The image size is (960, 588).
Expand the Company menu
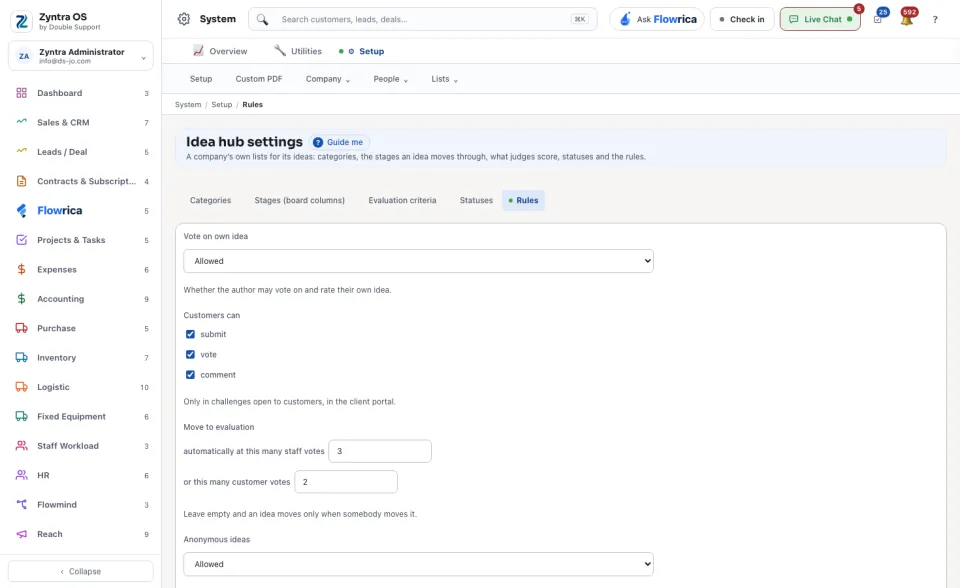click(x=328, y=79)
